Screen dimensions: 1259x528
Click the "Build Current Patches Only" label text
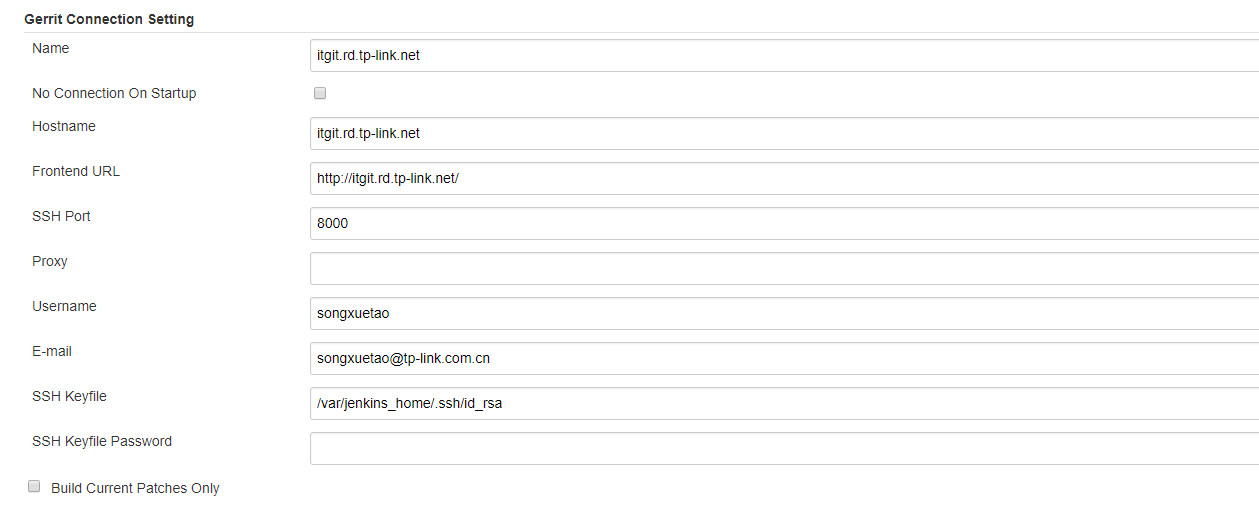(x=135, y=488)
